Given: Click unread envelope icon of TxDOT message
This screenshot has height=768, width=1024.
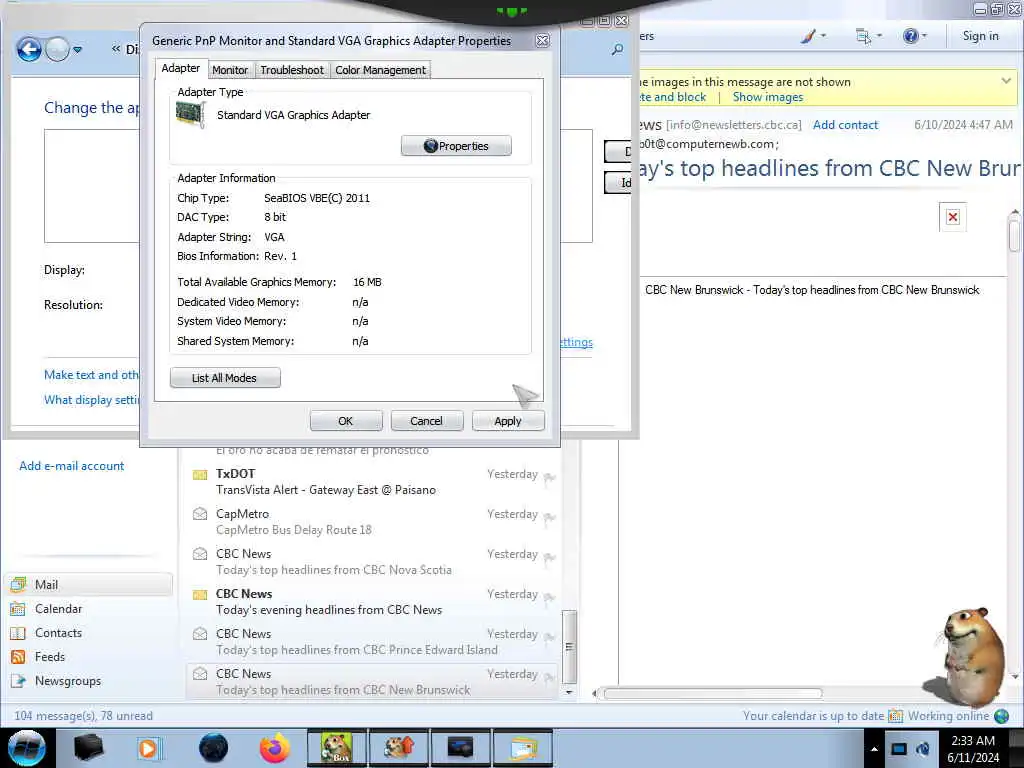Looking at the screenshot, I should pos(200,474).
